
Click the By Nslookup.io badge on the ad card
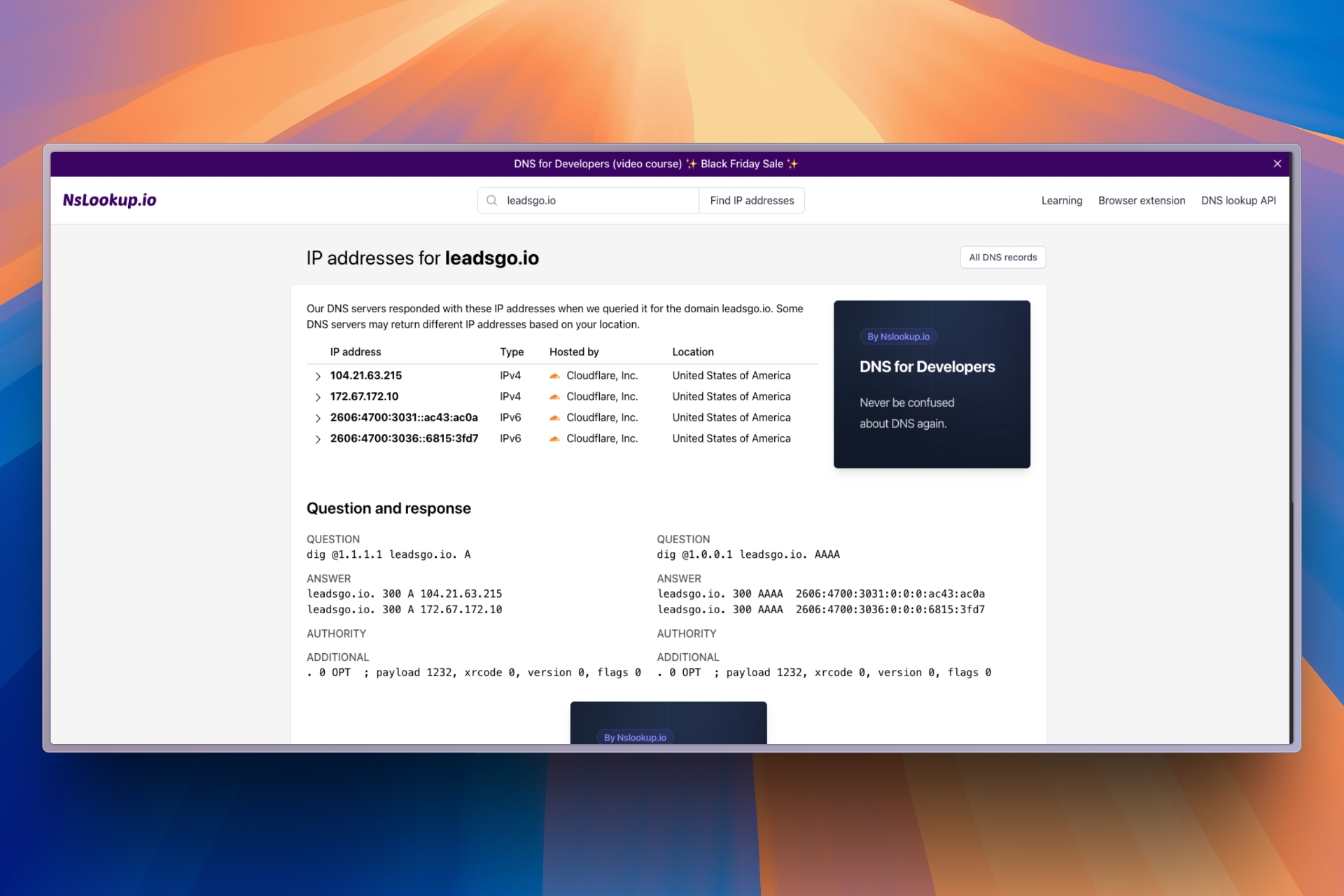(x=899, y=336)
